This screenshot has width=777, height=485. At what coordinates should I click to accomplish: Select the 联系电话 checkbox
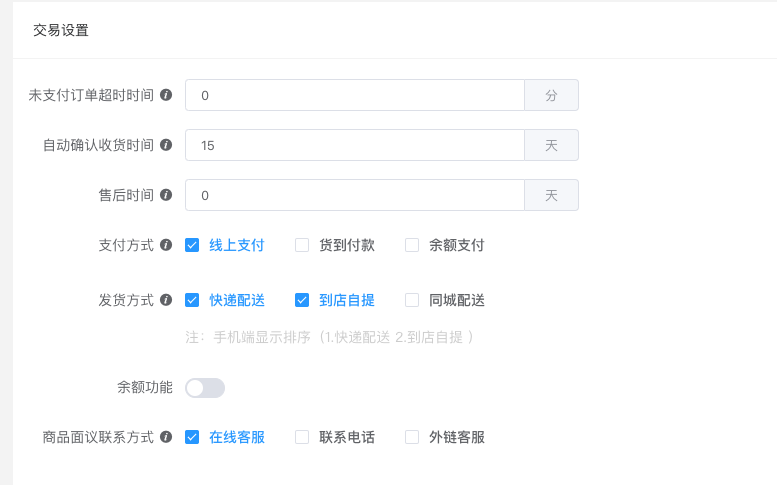click(302, 437)
